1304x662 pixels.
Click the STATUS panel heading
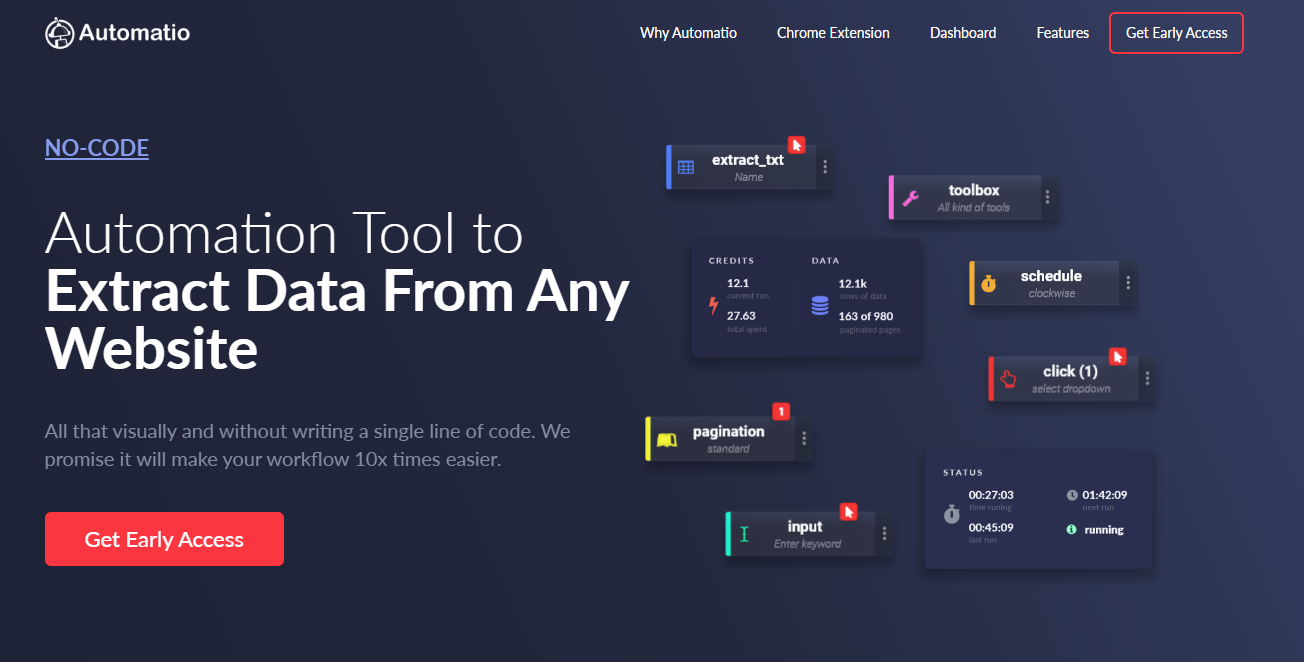pyautogui.click(x=963, y=472)
